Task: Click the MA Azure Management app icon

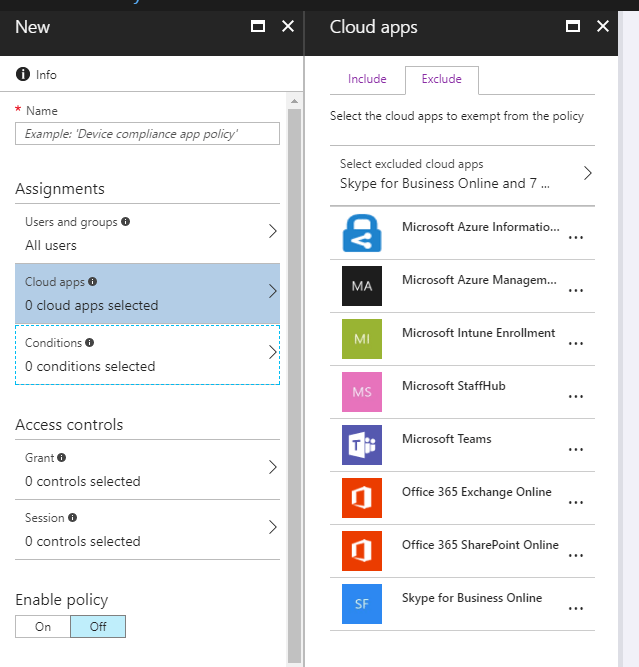Action: pyautogui.click(x=362, y=286)
